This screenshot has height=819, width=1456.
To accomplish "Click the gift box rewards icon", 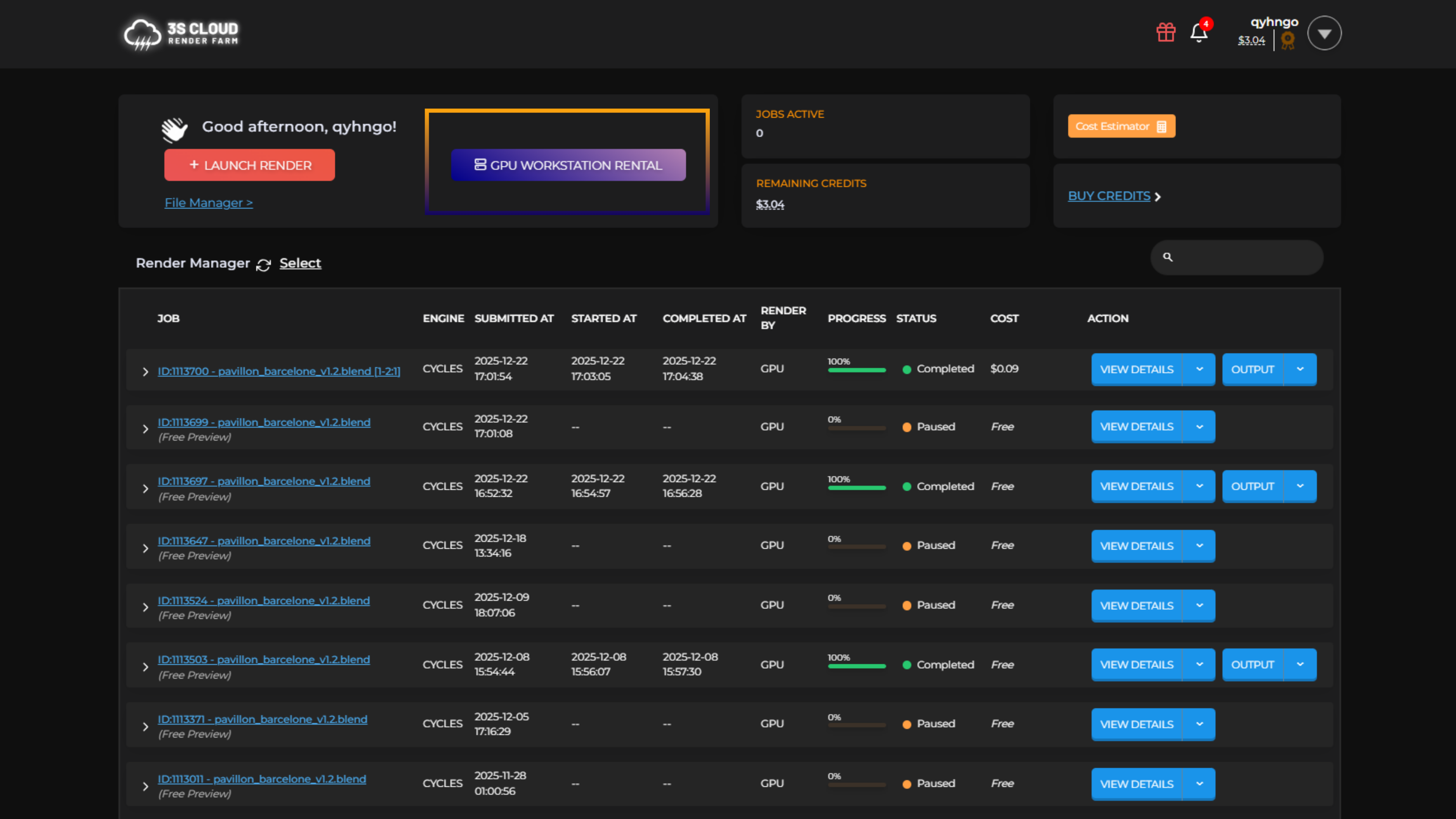I will (x=1166, y=32).
